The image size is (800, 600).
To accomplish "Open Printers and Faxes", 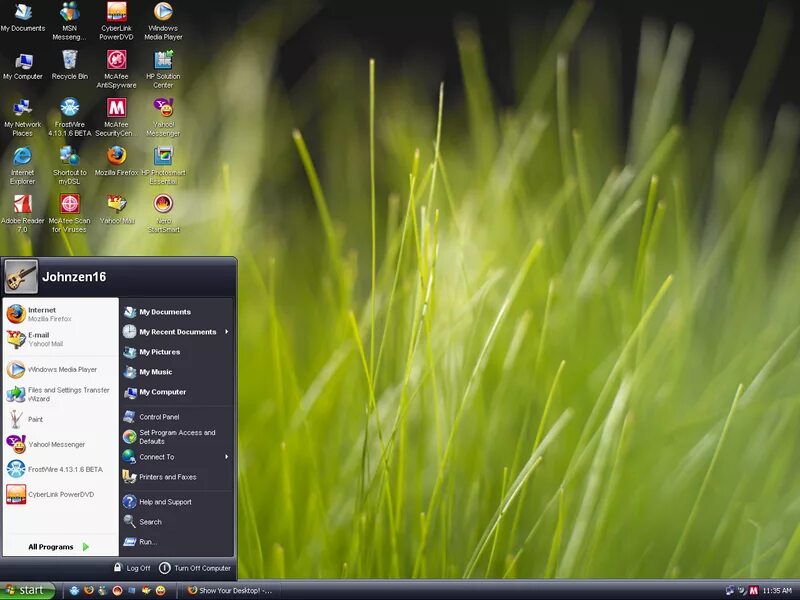I will pos(177,477).
